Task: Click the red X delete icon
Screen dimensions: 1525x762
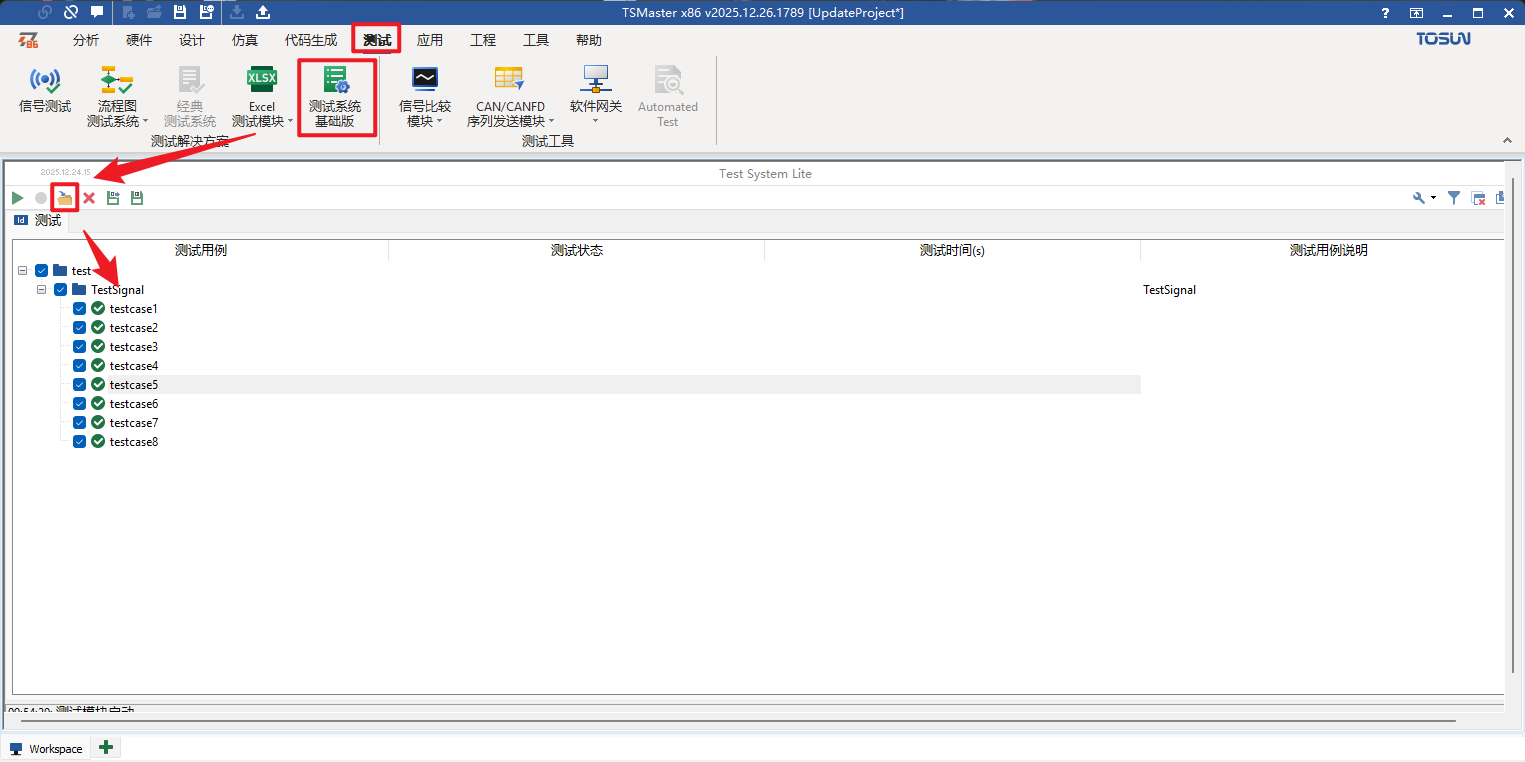Action: (89, 198)
